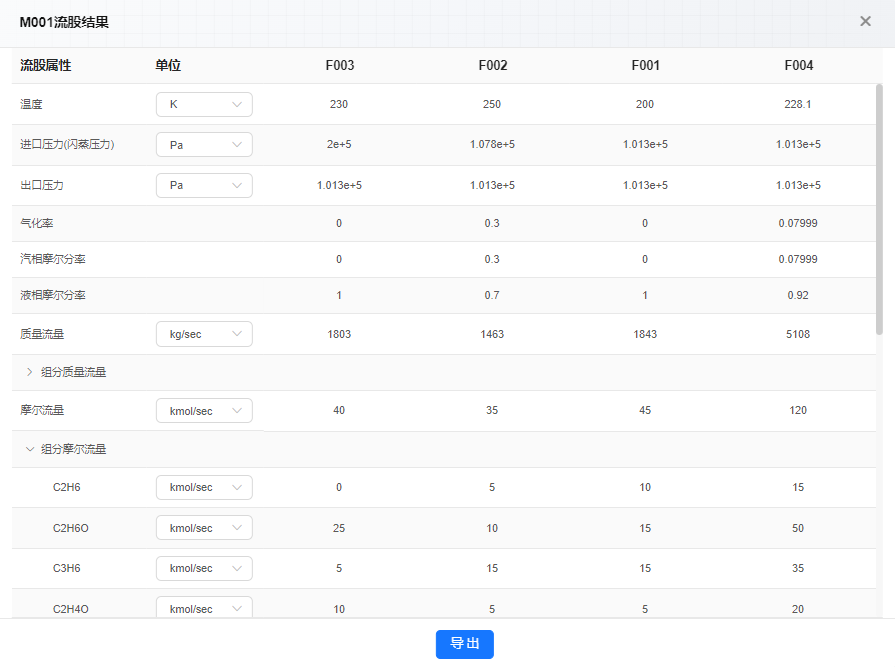
Task: Open the C2H6O unit dropdown
Action: point(204,528)
